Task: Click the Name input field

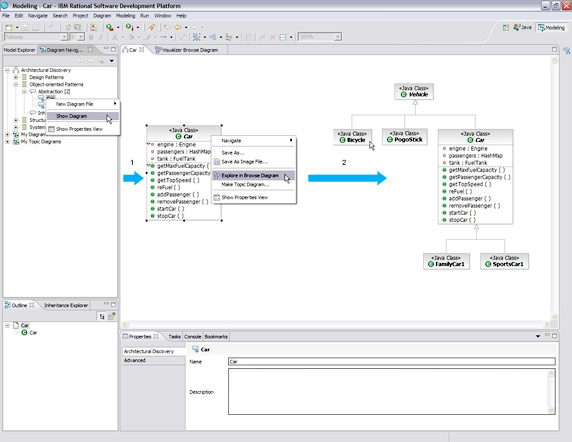Action: tap(392, 361)
